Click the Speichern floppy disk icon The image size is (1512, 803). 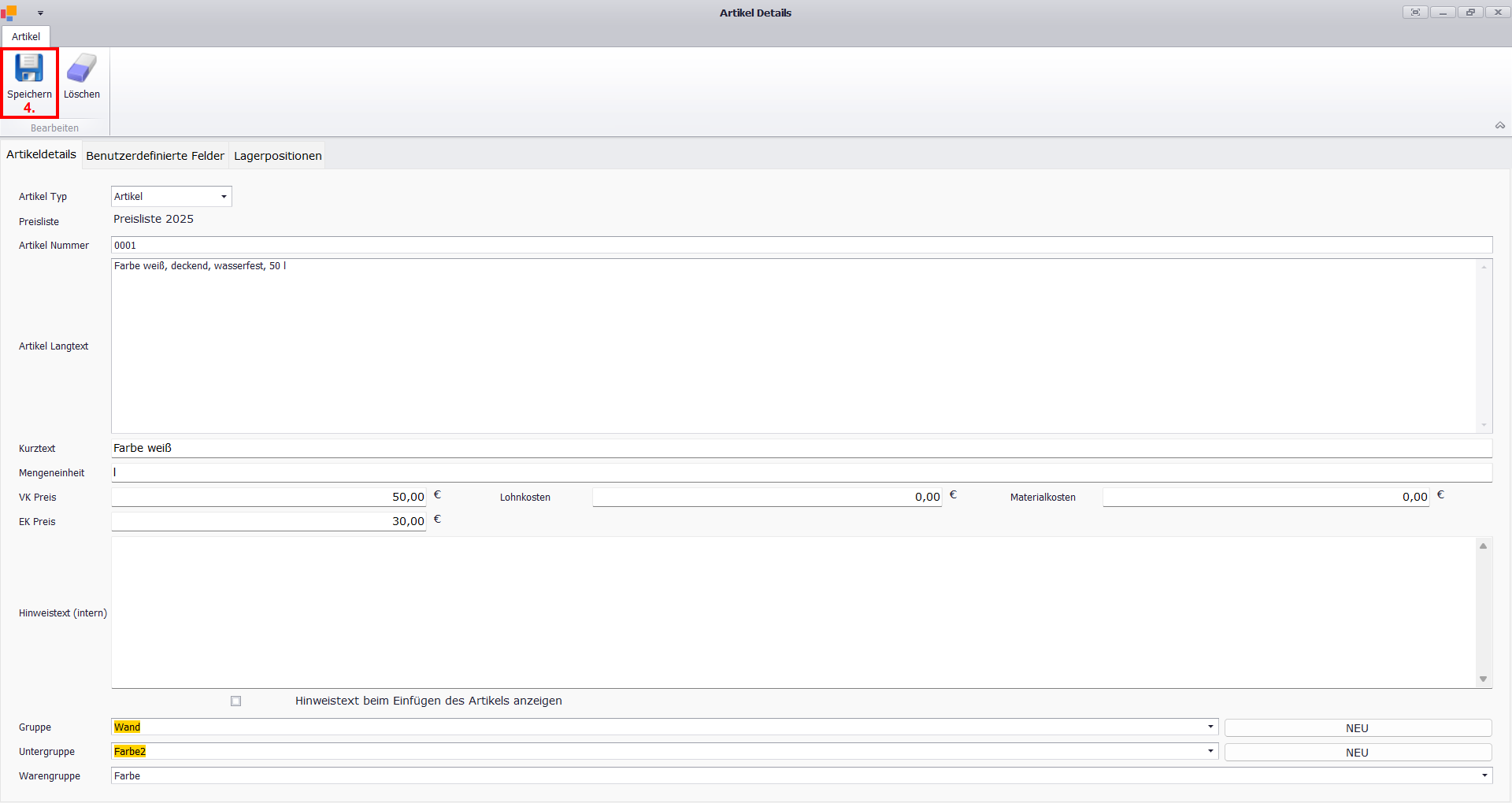29,69
